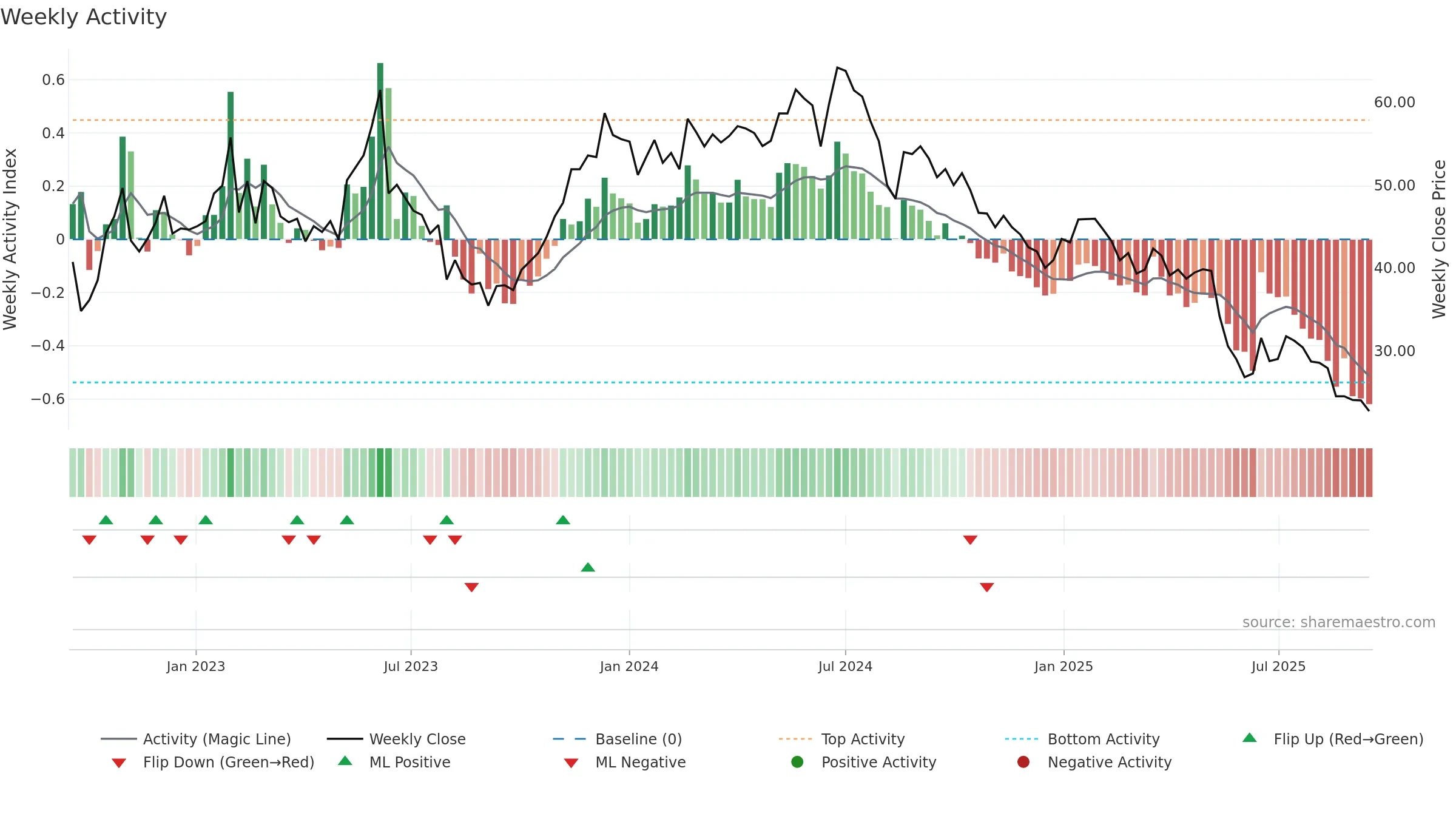Image resolution: width=1456 pixels, height=819 pixels.
Task: Click the tallest green activity bar near June 2023
Action: click(380, 151)
